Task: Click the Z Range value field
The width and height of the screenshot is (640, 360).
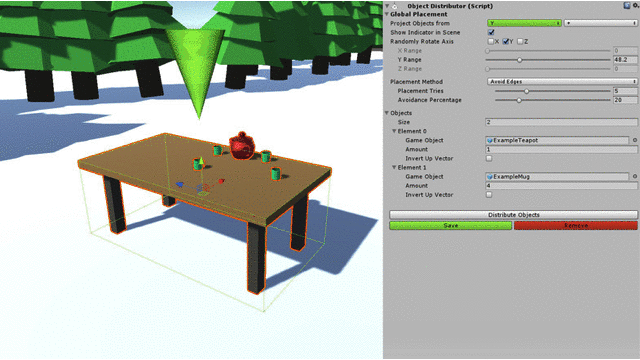Action: (625, 69)
